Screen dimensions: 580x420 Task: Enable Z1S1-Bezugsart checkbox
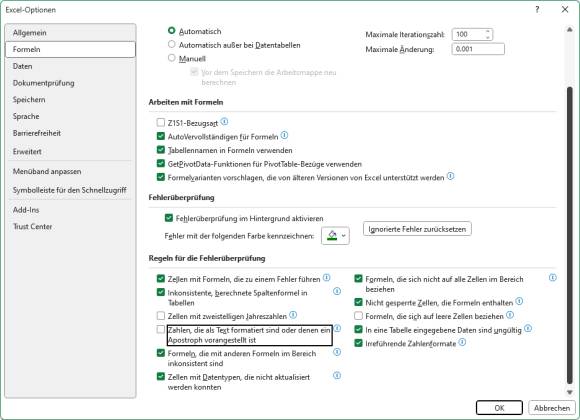[161, 122]
